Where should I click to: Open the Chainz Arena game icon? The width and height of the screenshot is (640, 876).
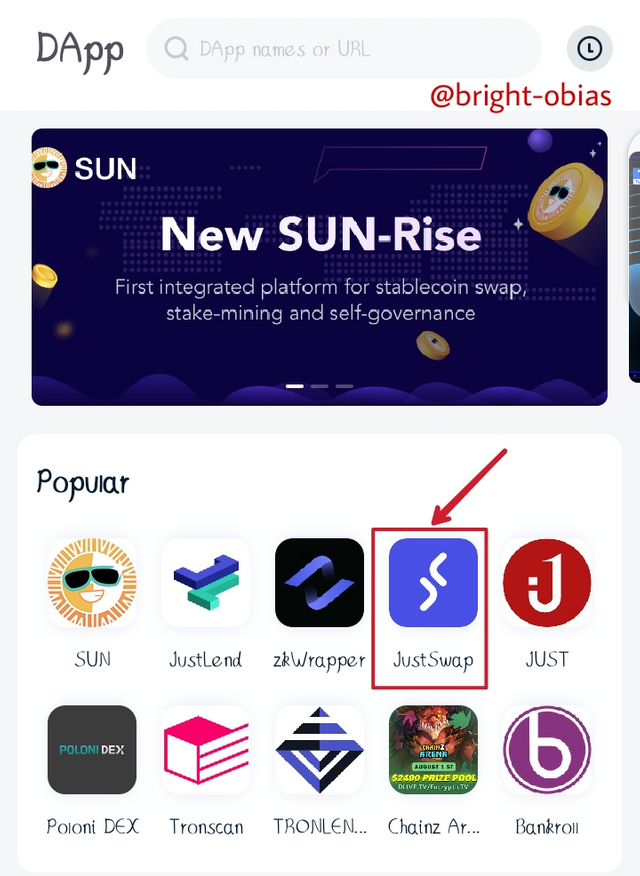tap(433, 750)
